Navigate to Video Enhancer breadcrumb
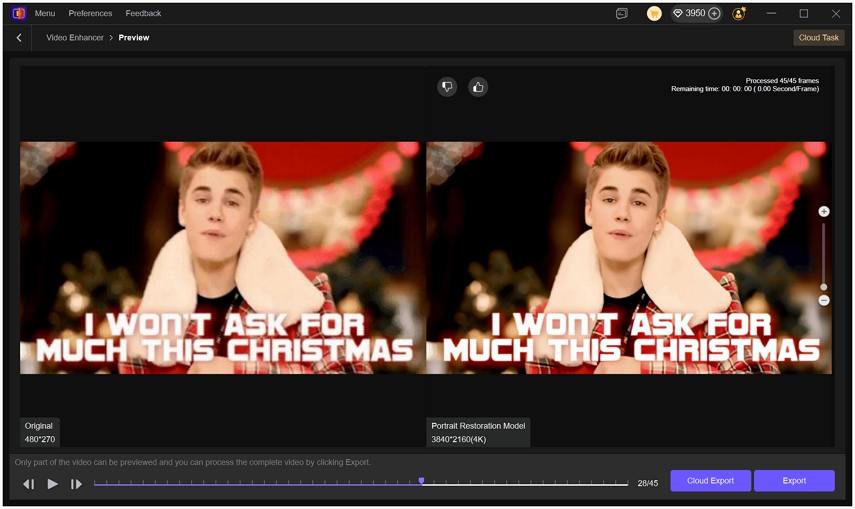Viewport: 855px width, 509px height. 75,38
